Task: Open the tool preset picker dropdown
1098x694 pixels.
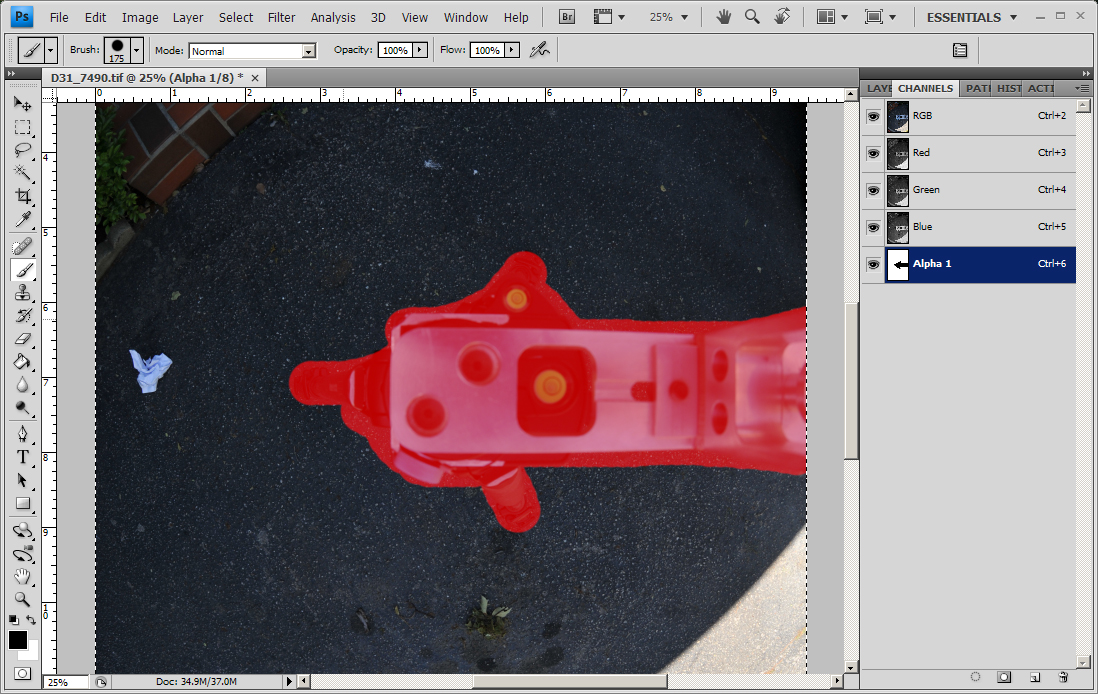Action: 50,50
